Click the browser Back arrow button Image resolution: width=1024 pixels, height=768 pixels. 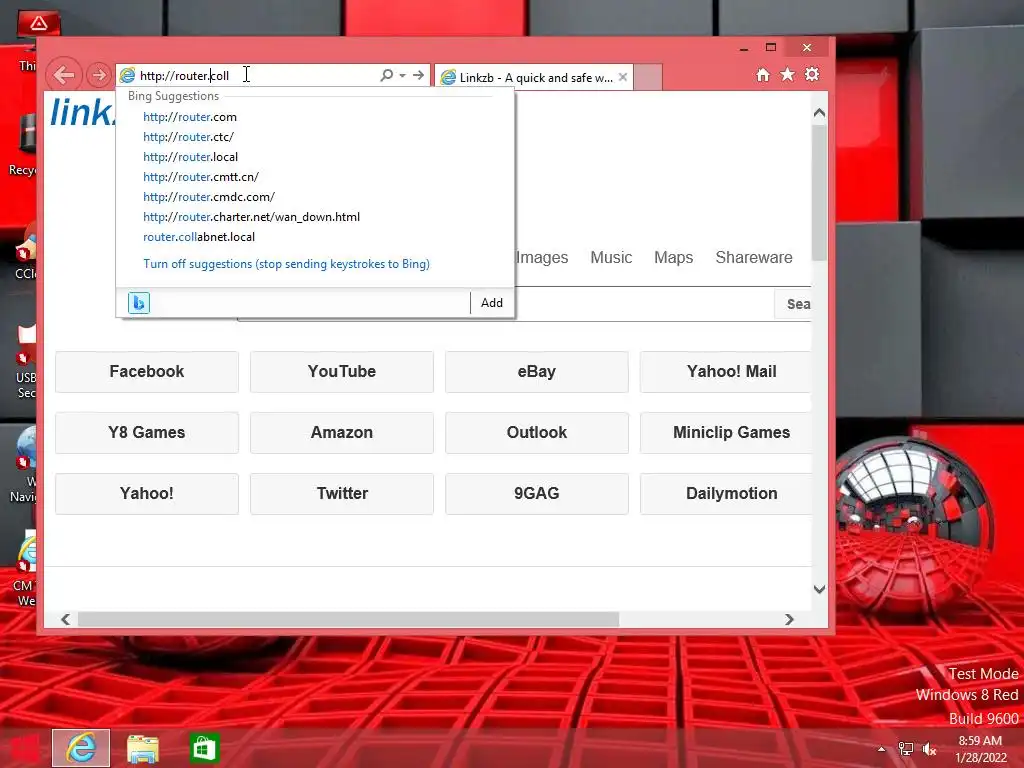[x=64, y=75]
